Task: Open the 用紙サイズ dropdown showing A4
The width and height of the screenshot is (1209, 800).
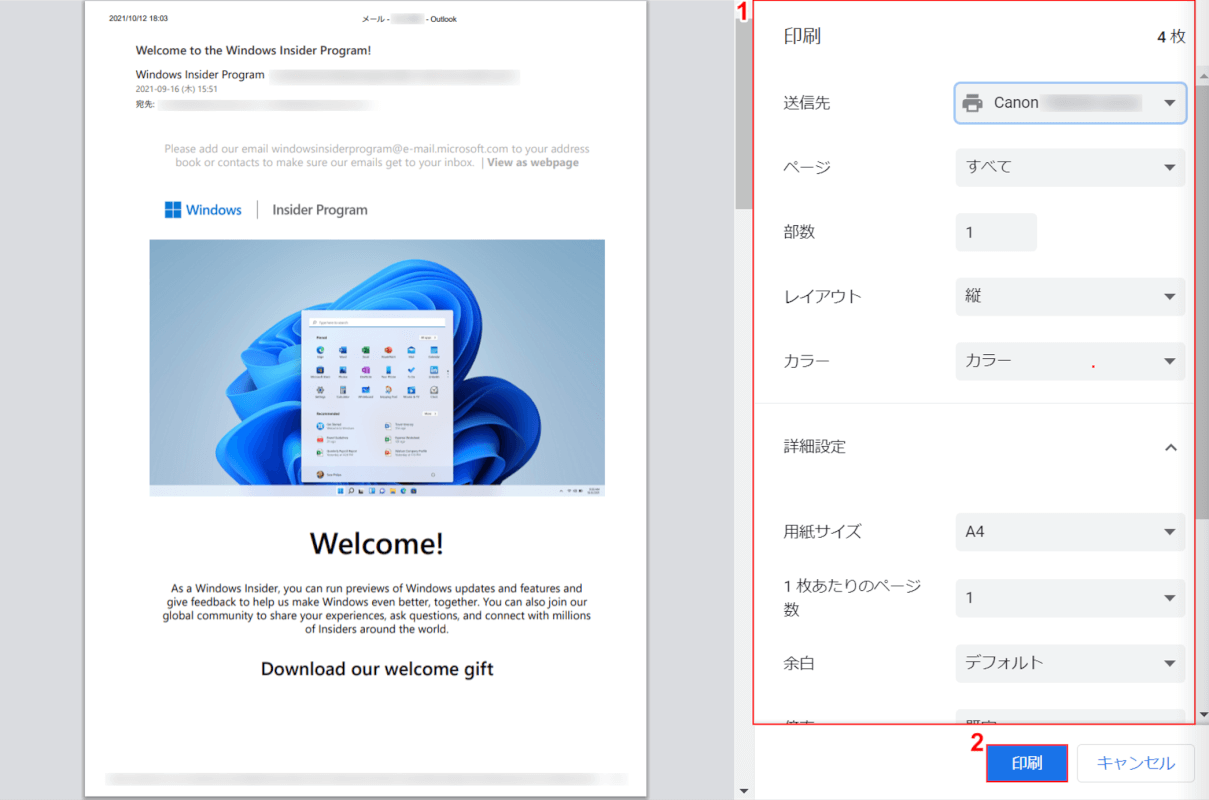Action: [x=1070, y=532]
